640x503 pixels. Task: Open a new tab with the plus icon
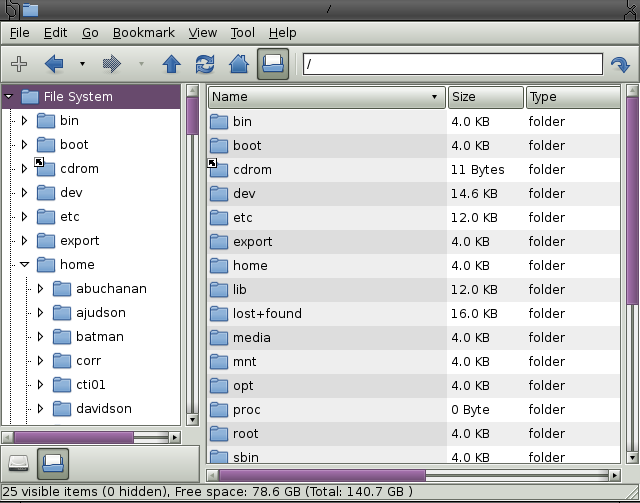18,64
